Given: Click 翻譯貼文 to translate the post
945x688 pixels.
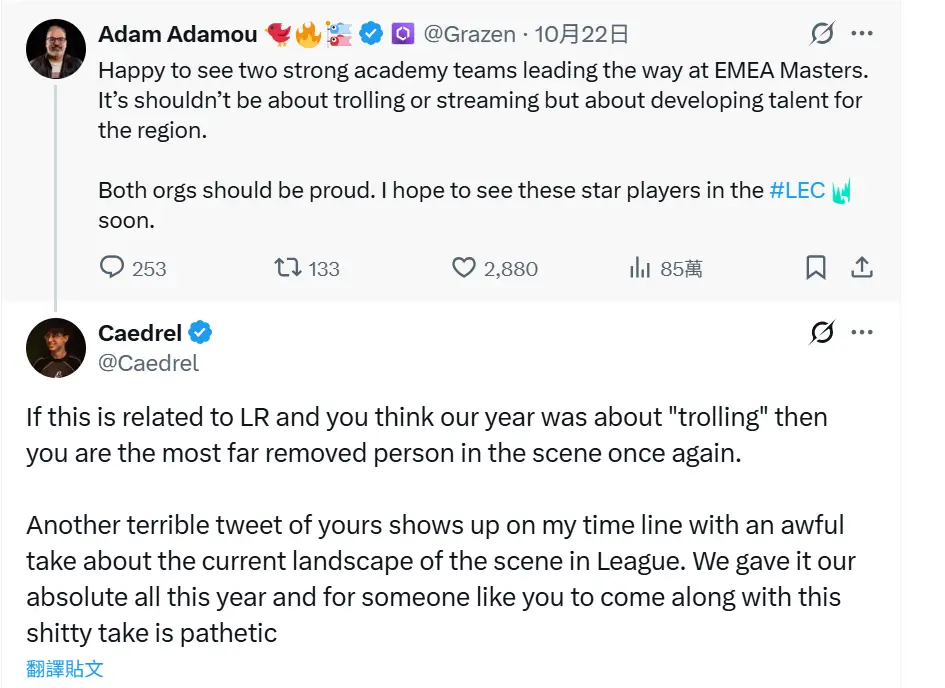Looking at the screenshot, I should click(65, 669).
